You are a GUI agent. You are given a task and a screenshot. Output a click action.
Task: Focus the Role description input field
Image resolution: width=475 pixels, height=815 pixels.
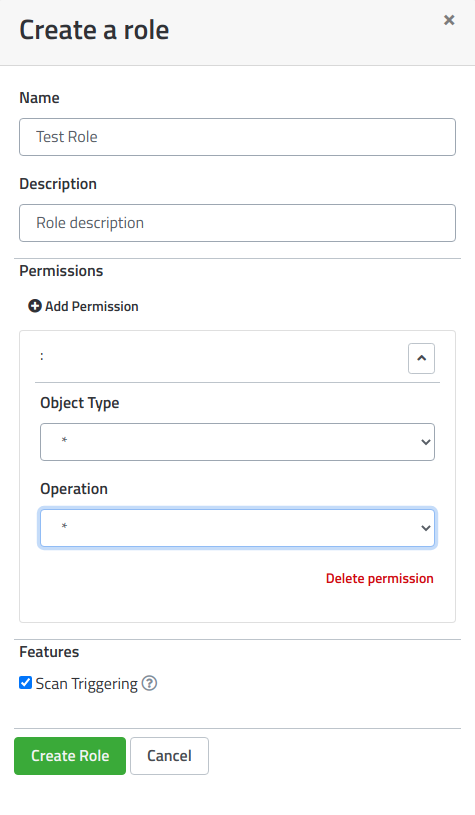click(x=238, y=223)
